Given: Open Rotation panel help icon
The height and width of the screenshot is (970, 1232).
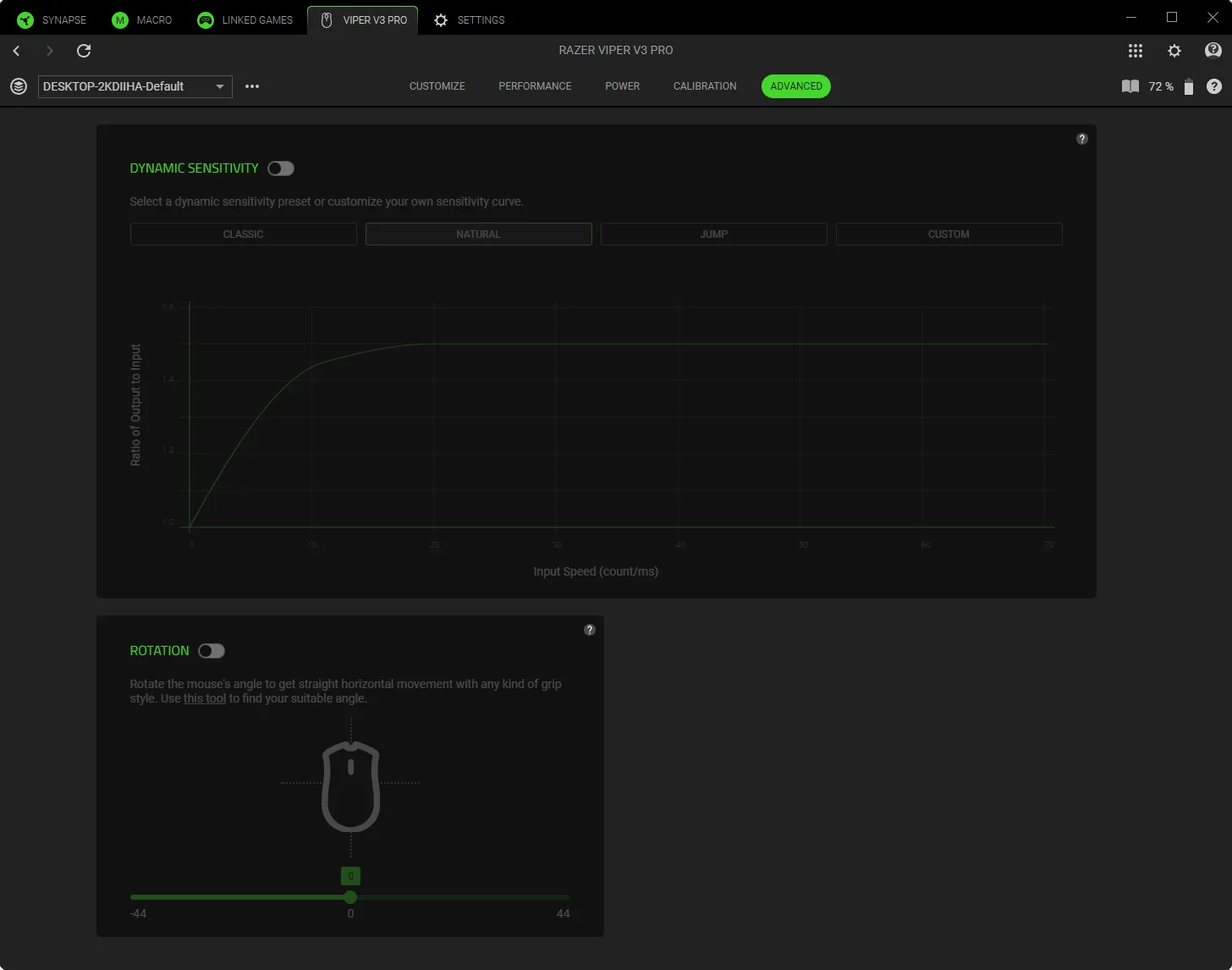Looking at the screenshot, I should (590, 630).
